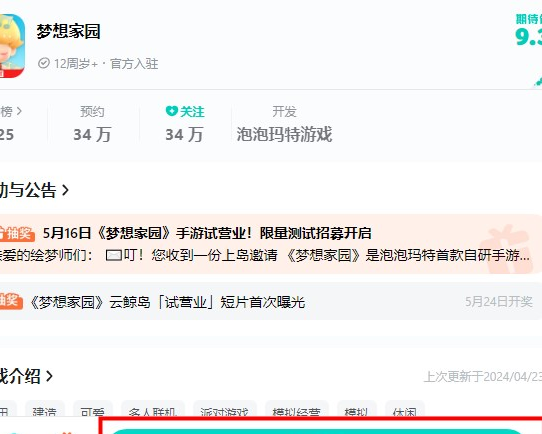This screenshot has width=542, height=434.
Task: Open the ranking 榜 chevron
Action: [19, 111]
